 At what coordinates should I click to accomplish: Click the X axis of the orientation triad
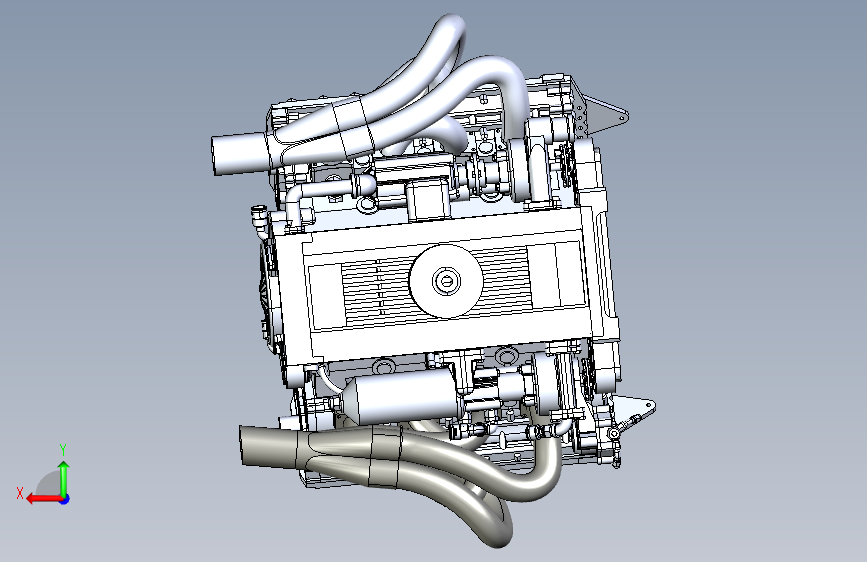click(x=44, y=499)
